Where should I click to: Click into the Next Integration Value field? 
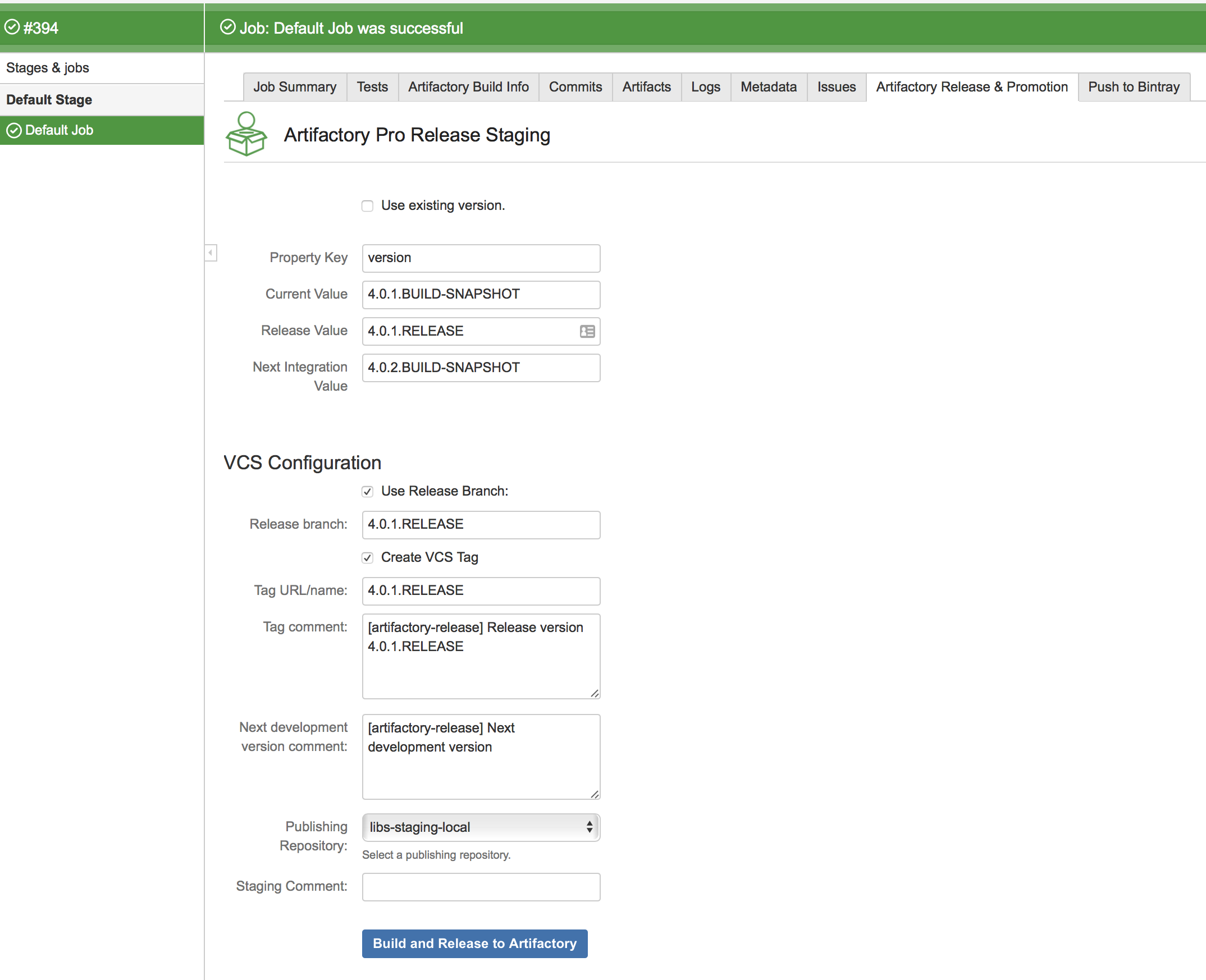pyautogui.click(x=481, y=368)
